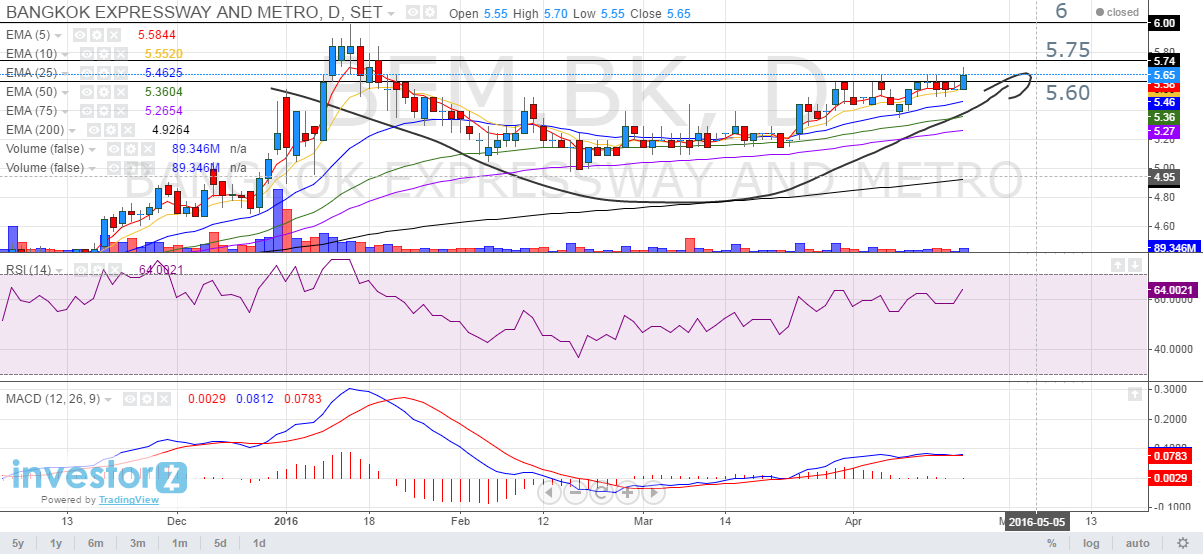The width and height of the screenshot is (1203, 554).
Task: Toggle visibility of EMA (200)
Action: [x=94, y=130]
